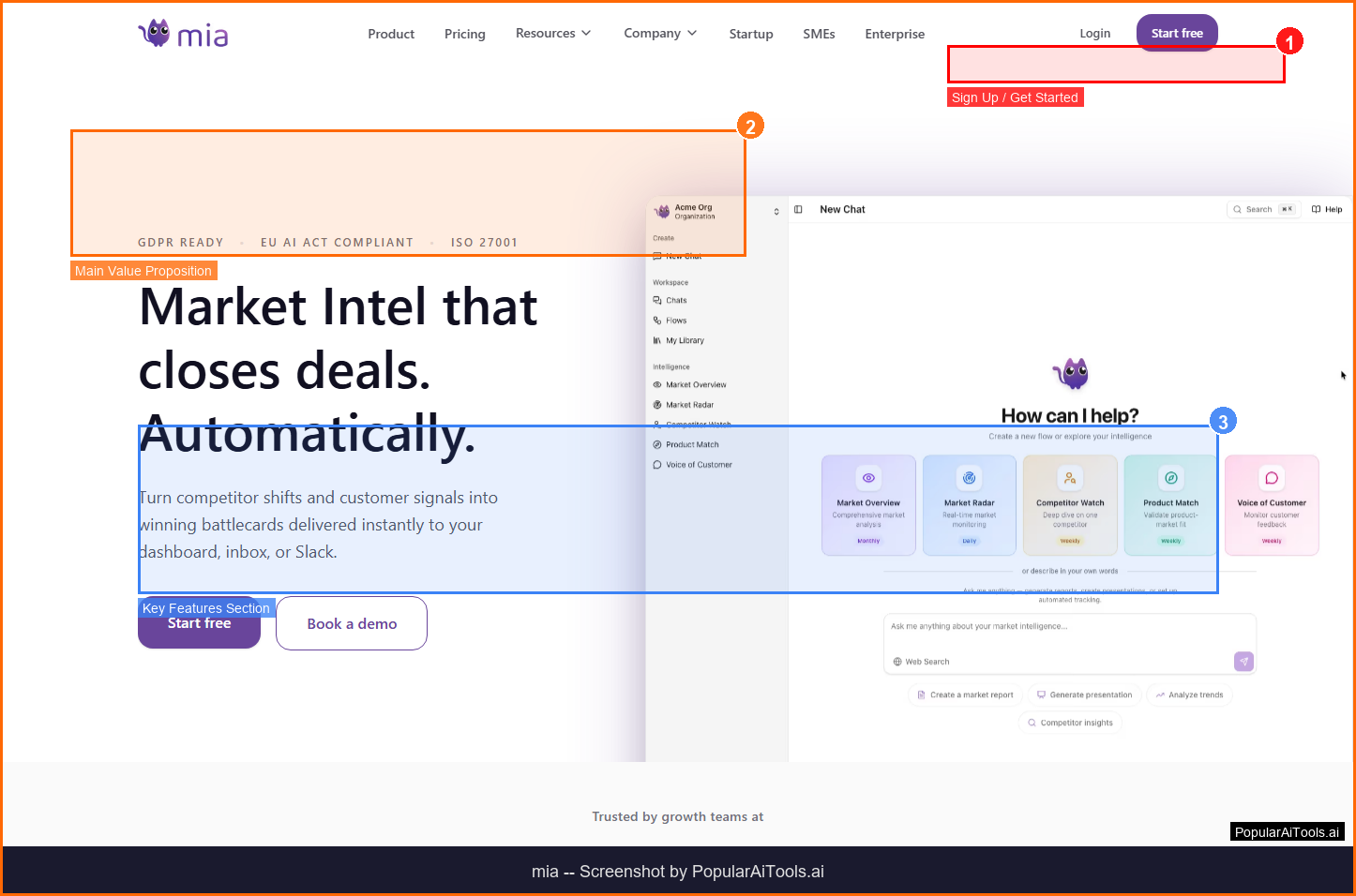
Task: Toggle the sidebar panel icon beside New Chat
Action: point(798,209)
